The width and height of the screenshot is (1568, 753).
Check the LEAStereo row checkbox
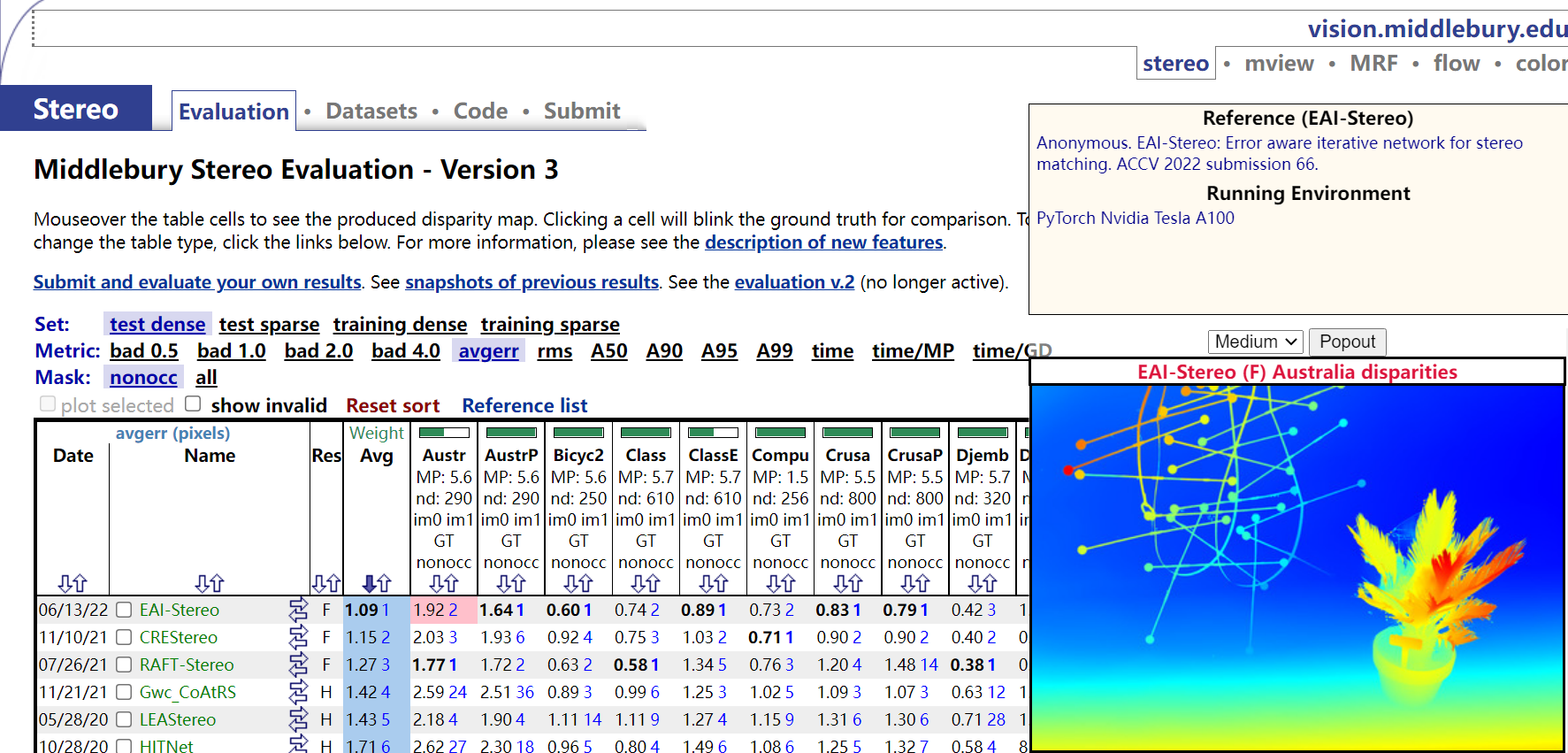[x=124, y=719]
